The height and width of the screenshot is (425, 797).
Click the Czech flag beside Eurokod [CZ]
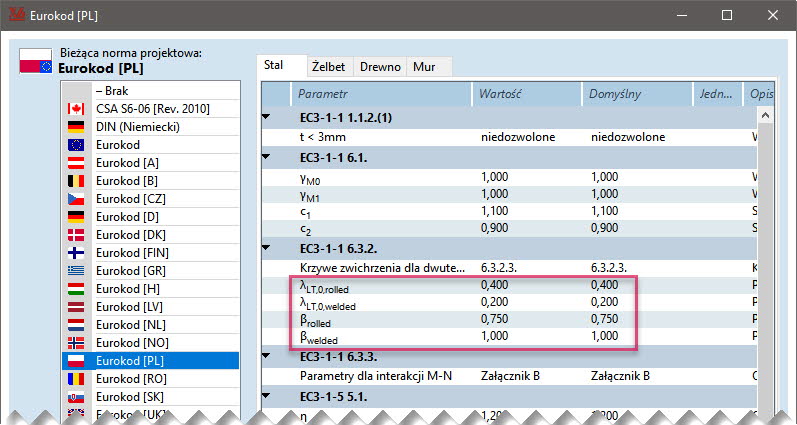[x=76, y=199]
